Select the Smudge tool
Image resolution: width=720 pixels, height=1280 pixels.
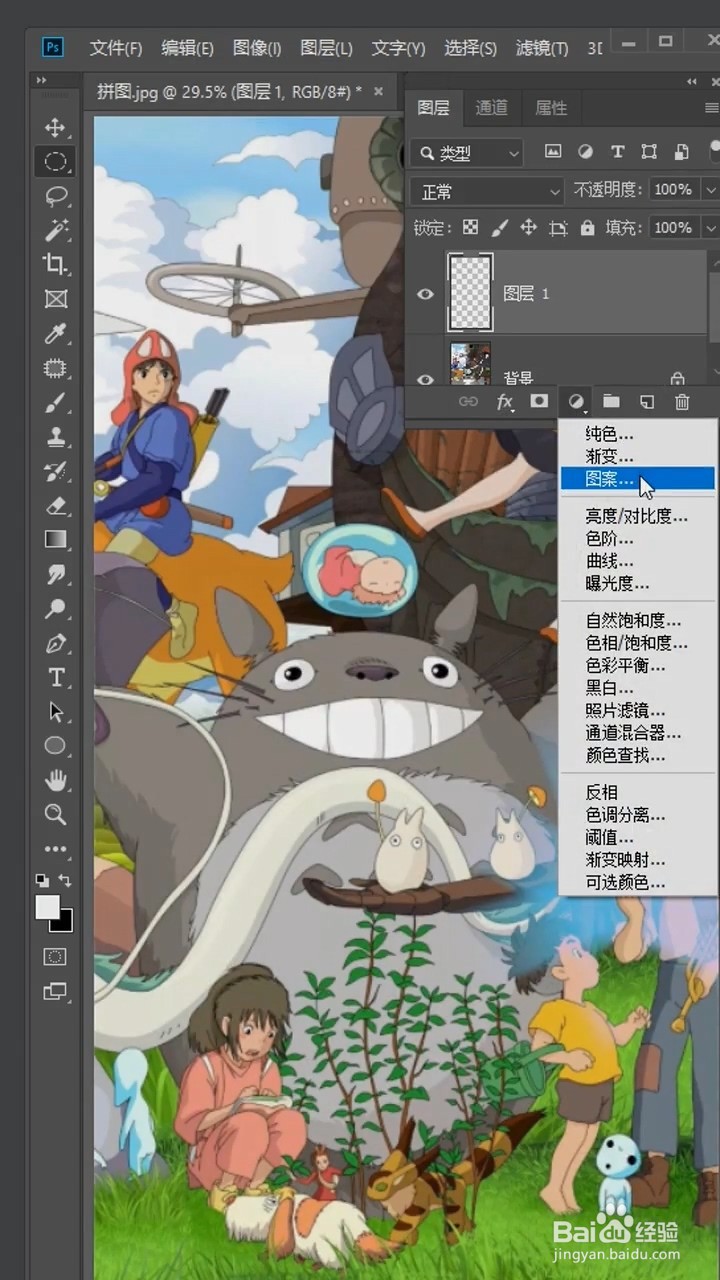[55, 575]
